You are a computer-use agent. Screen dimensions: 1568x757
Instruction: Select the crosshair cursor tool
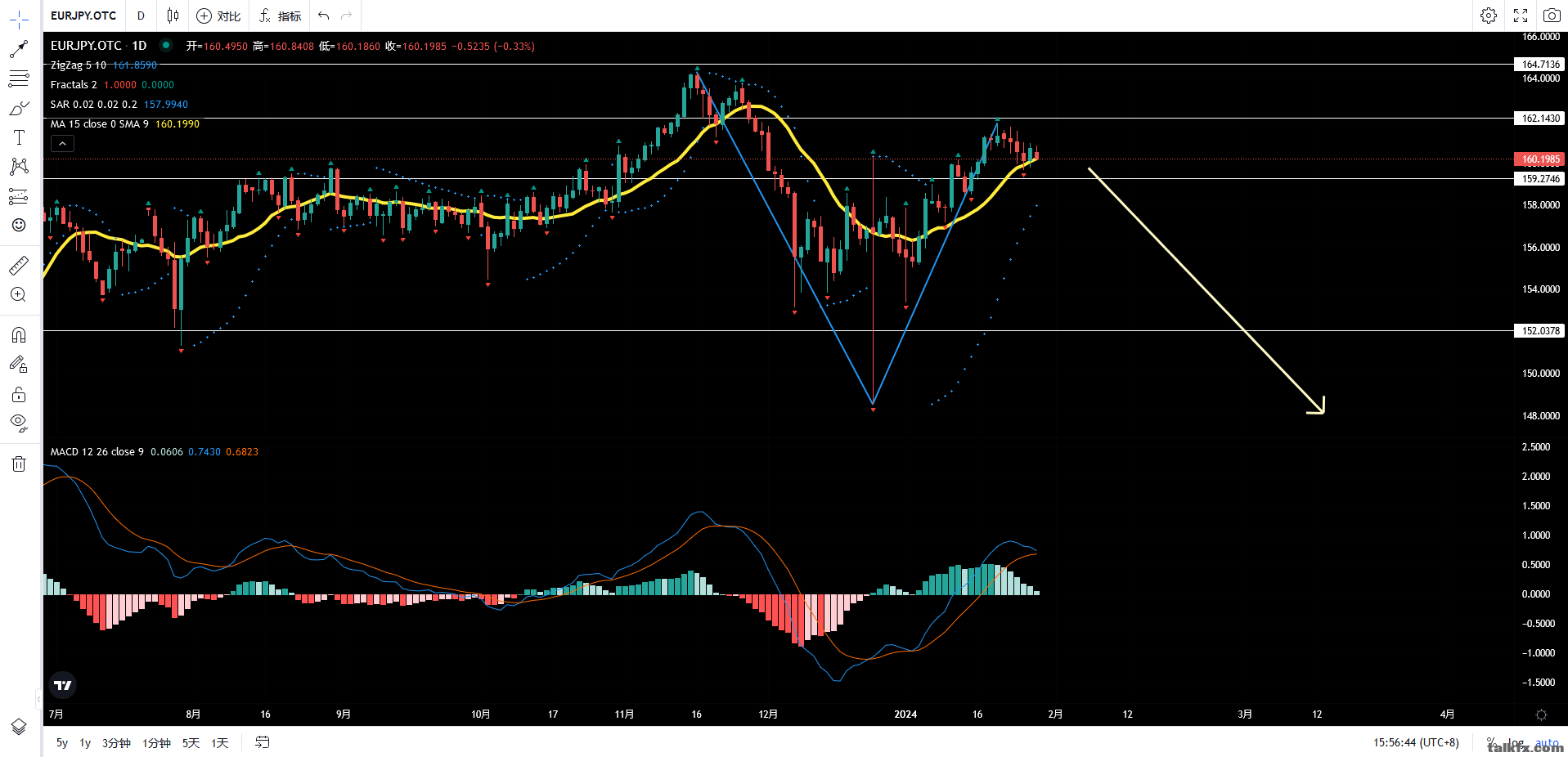coord(19,20)
